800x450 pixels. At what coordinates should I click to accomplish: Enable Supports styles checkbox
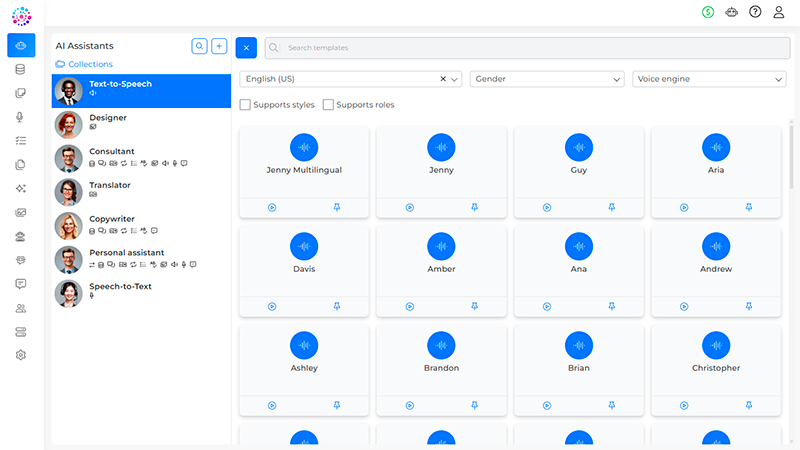245,105
